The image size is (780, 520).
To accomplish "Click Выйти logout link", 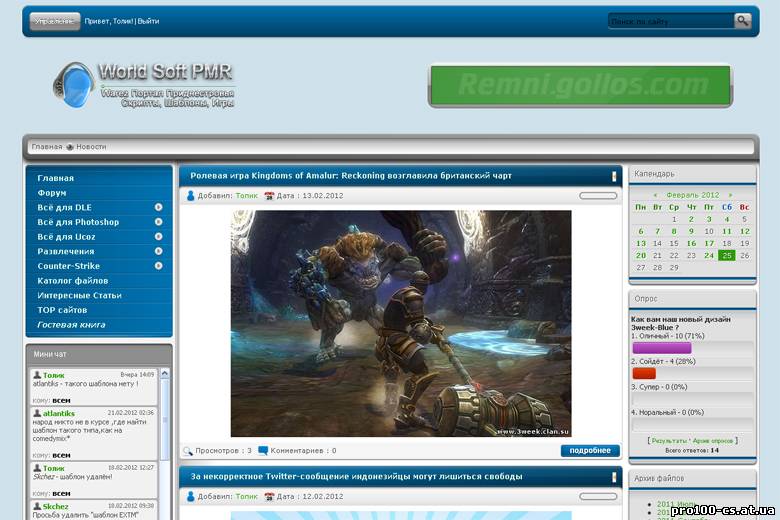I will click(148, 21).
